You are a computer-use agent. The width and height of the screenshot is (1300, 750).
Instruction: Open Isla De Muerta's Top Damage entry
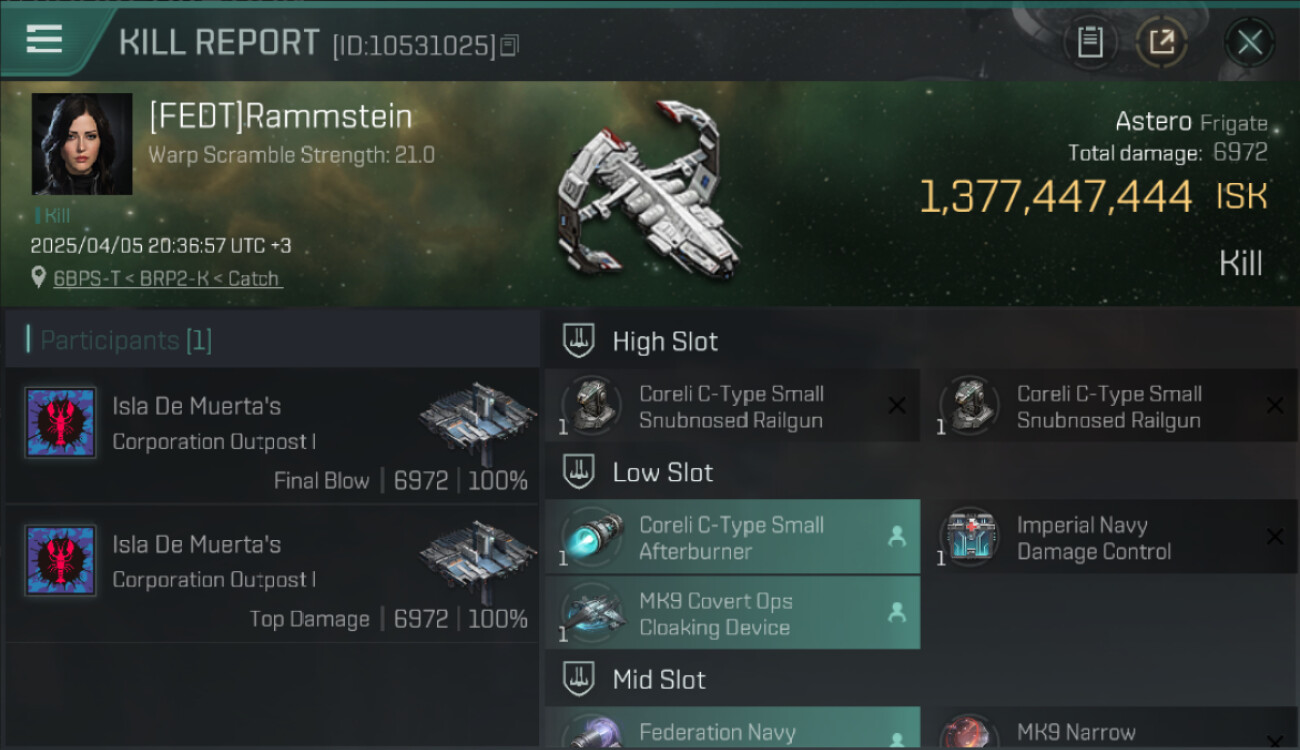(x=273, y=574)
